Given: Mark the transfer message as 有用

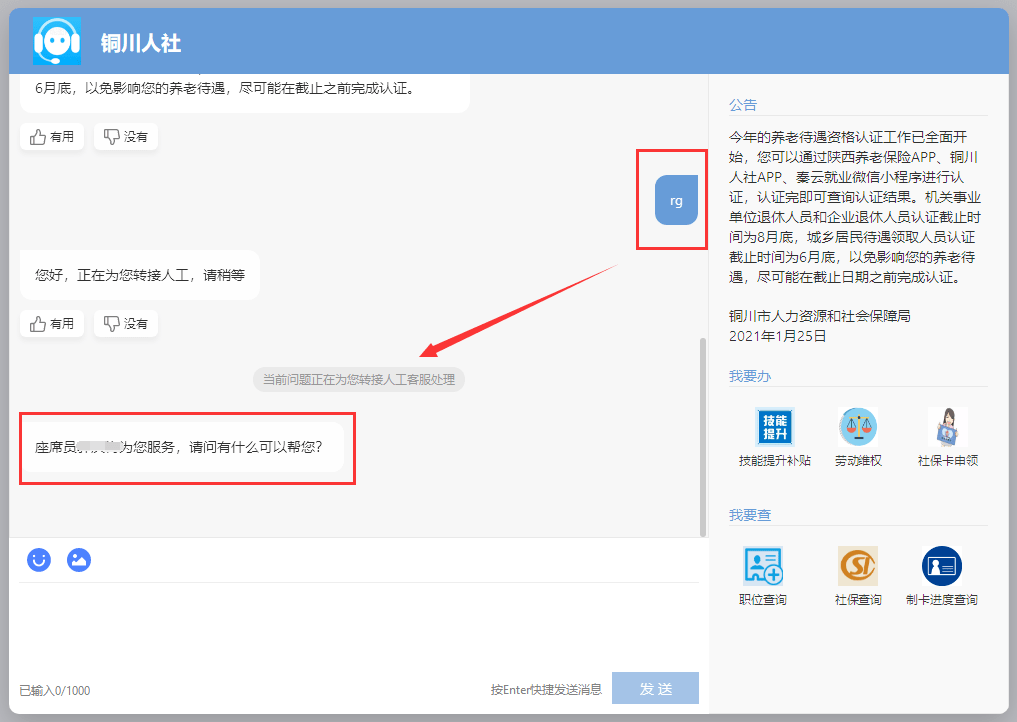Looking at the screenshot, I should pos(52,324).
